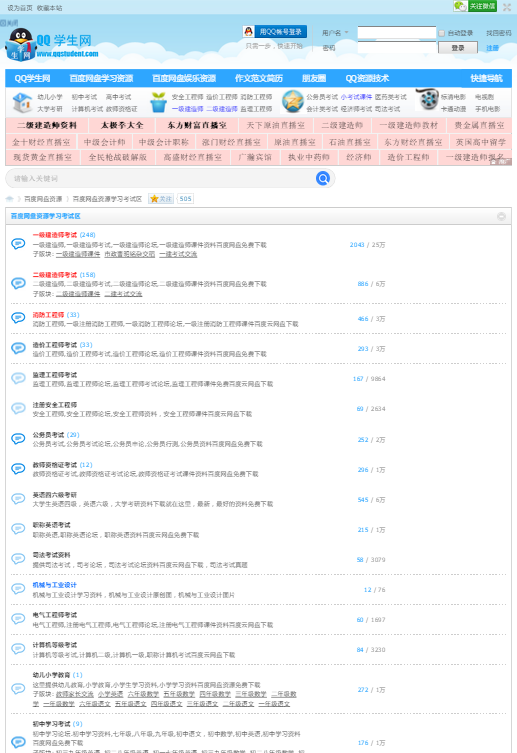
Task: Click chat bubble icon beside 公务员考试
Action: [x=18, y=439]
